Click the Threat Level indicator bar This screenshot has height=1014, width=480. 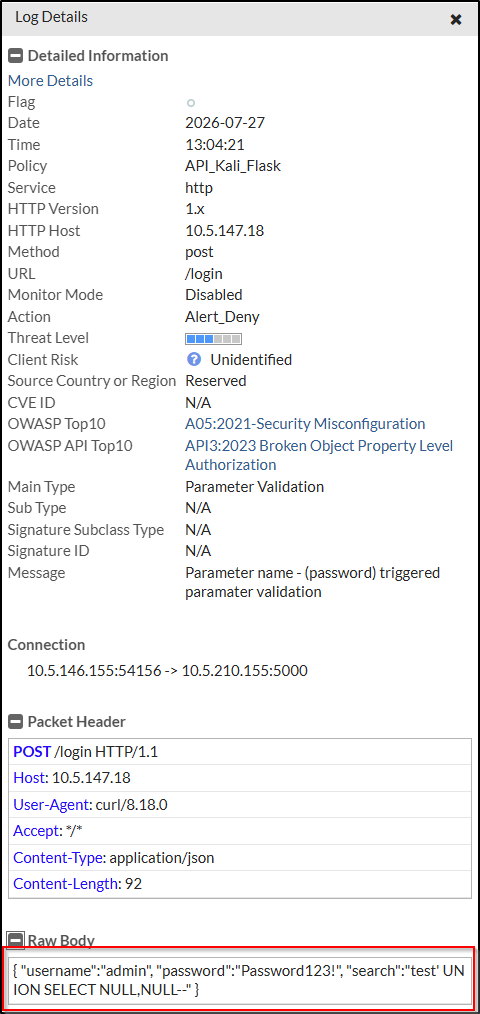pyautogui.click(x=213, y=338)
